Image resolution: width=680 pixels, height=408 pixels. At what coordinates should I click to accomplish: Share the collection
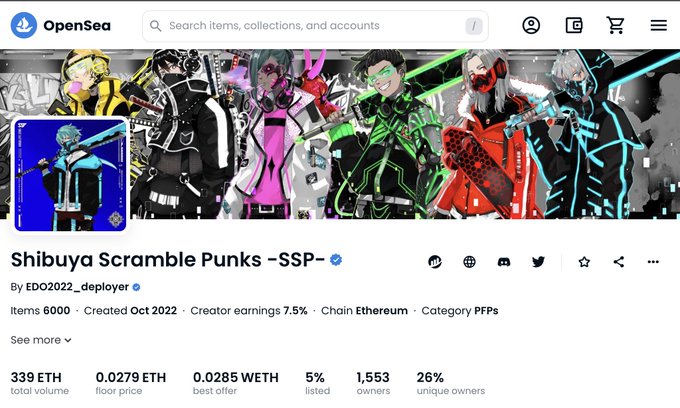619,261
